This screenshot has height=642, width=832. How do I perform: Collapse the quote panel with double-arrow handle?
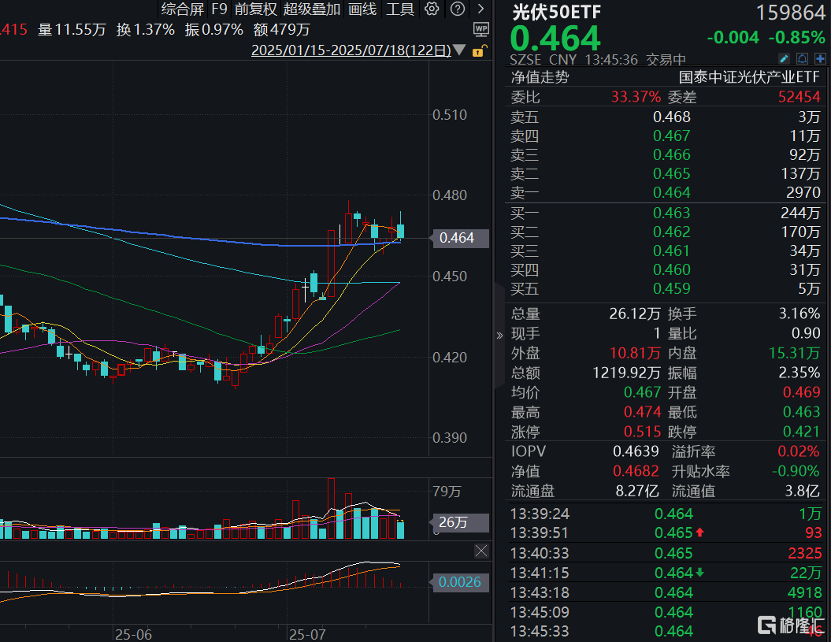click(499, 335)
